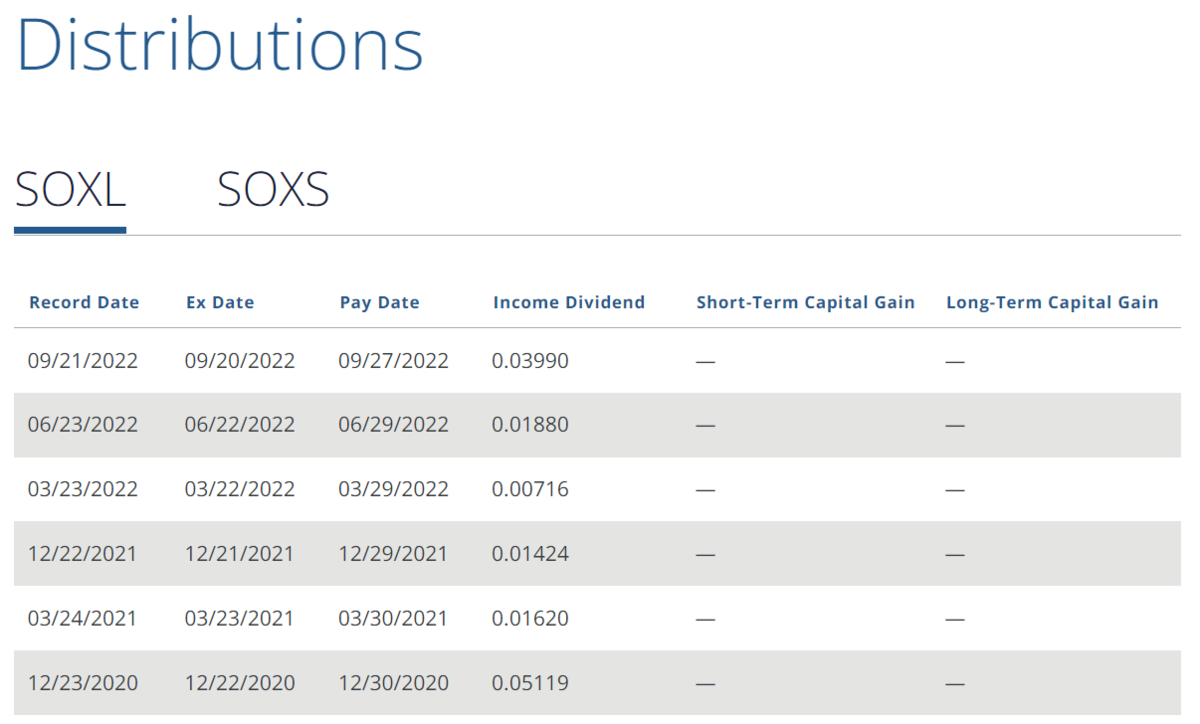Select ex date 03/23/2021
Viewport: 1200px width, 724px height.
pyautogui.click(x=240, y=619)
